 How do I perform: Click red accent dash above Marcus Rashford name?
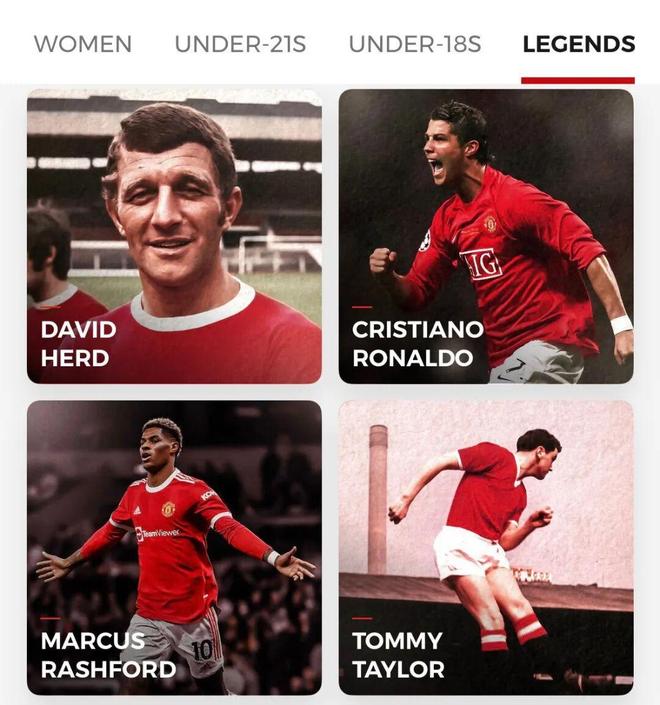pos(50,618)
